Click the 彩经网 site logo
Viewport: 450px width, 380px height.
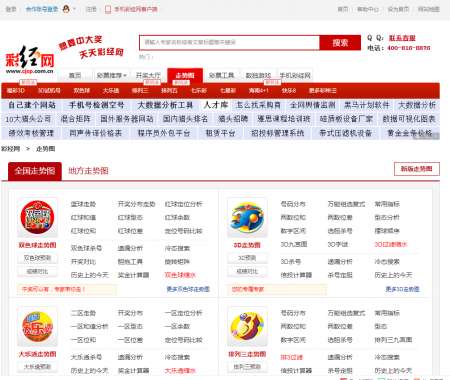(x=29, y=60)
